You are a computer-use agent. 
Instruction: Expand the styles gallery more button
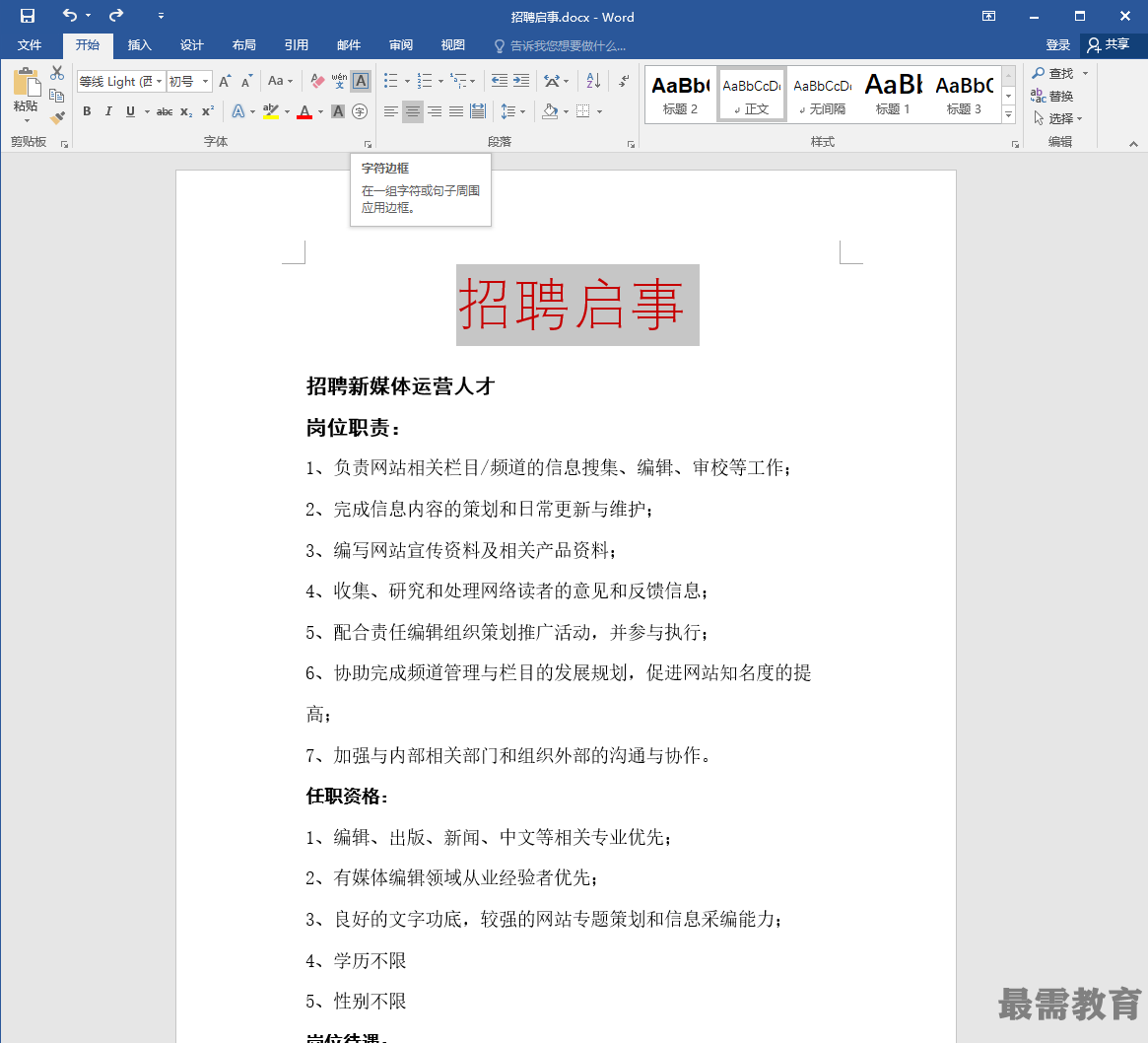coord(1009,115)
